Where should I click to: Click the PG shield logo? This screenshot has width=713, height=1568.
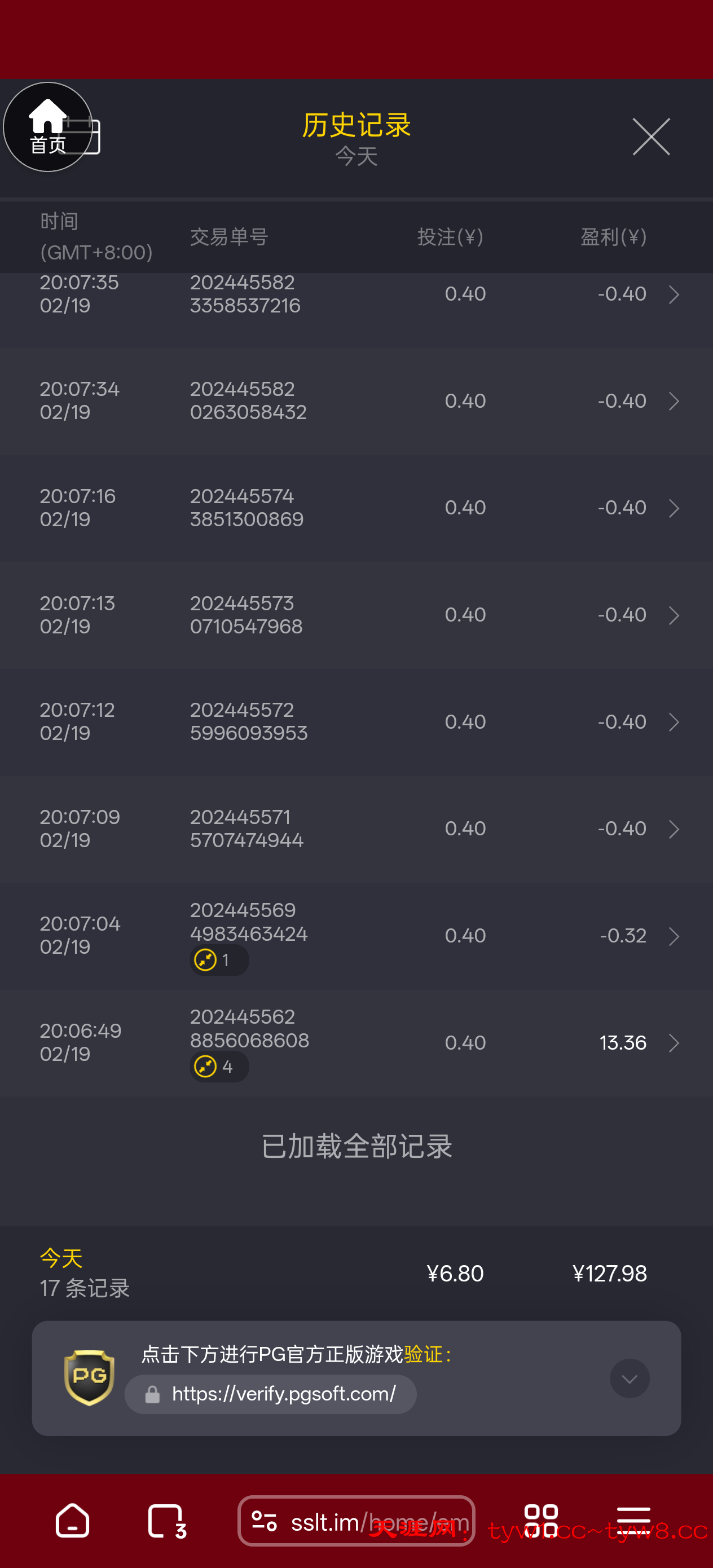coord(90,1377)
